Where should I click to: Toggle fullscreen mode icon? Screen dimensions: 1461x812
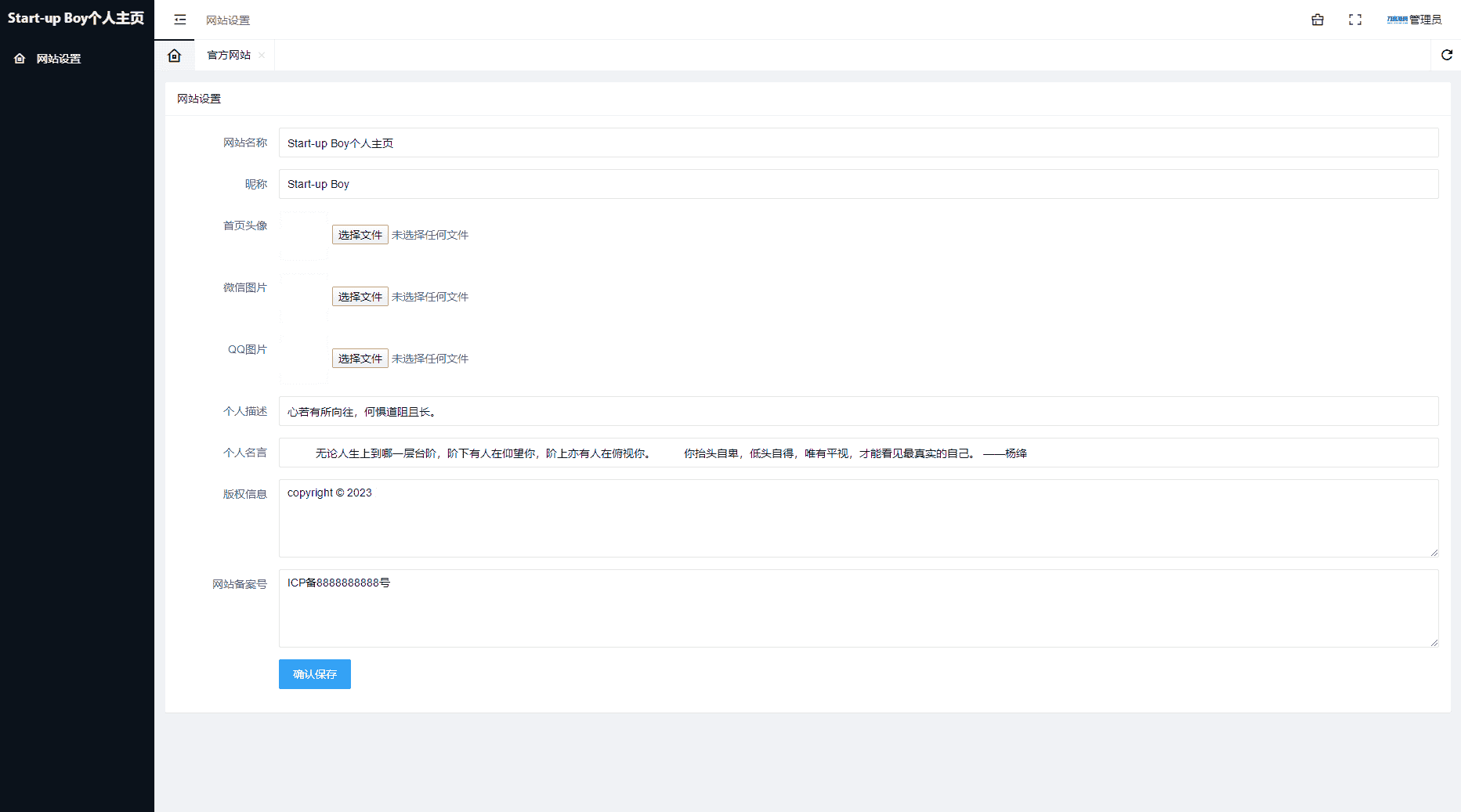[x=1354, y=20]
